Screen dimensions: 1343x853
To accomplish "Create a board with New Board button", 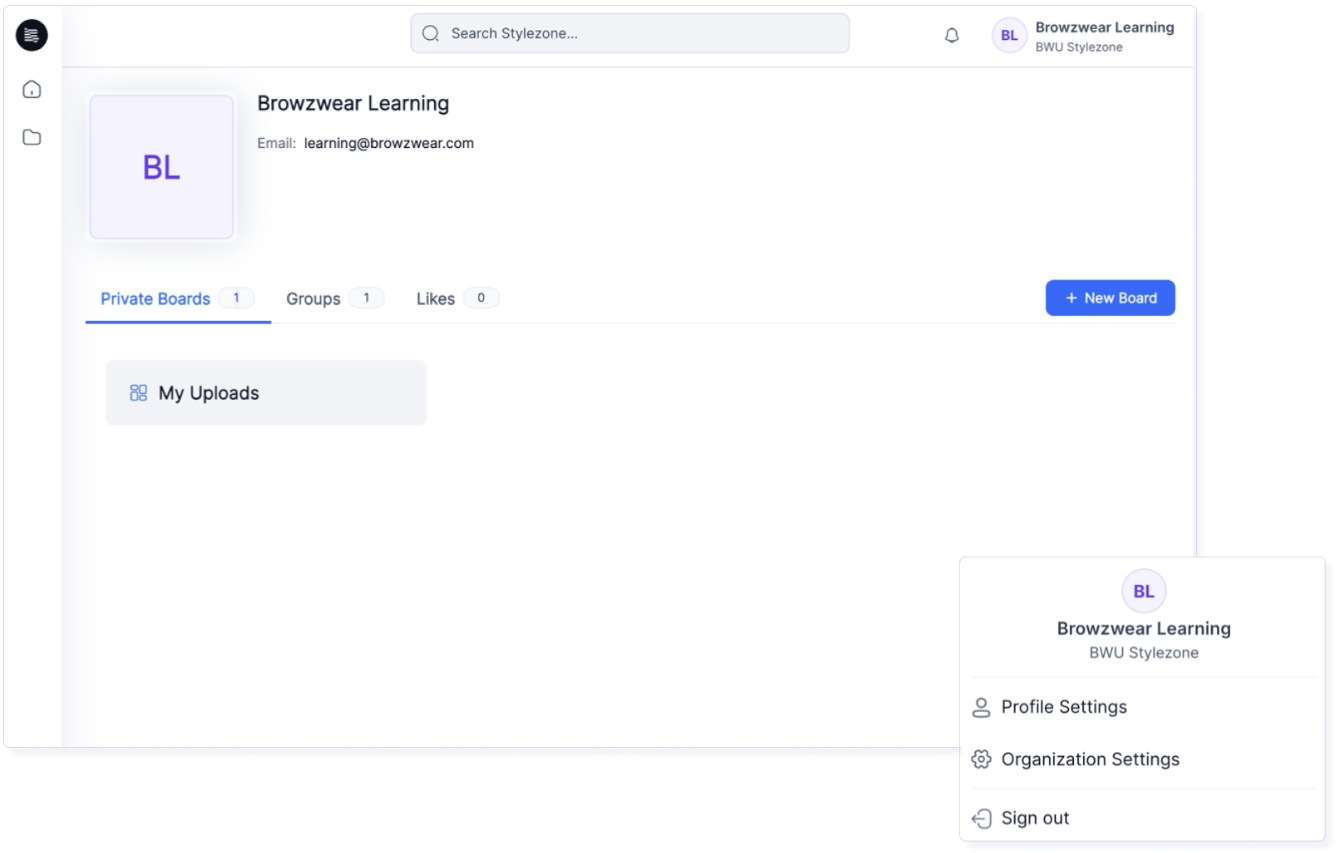I will (x=1110, y=298).
